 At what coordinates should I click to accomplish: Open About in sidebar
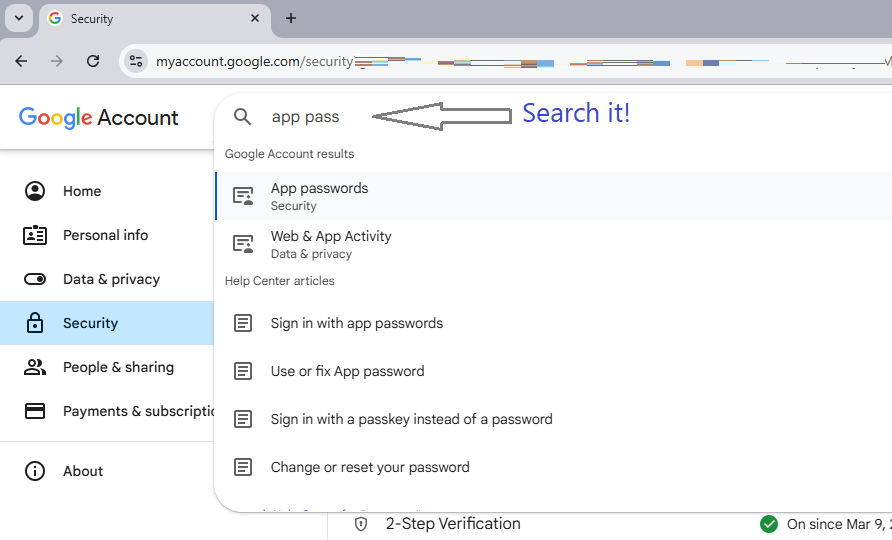pos(107,471)
